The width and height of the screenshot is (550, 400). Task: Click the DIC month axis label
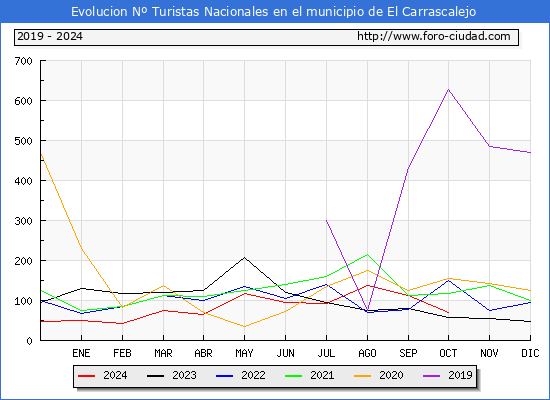[x=530, y=353]
